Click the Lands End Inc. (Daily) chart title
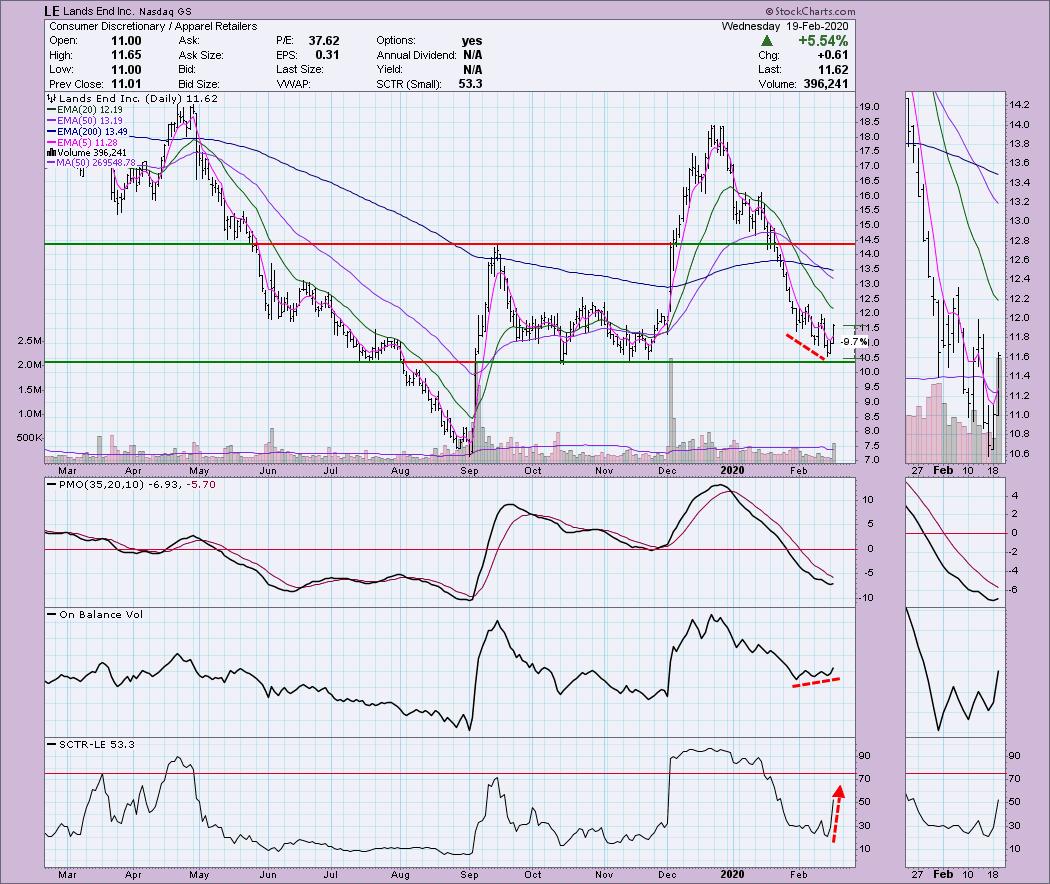This screenshot has height=884, width=1050. [x=133, y=98]
